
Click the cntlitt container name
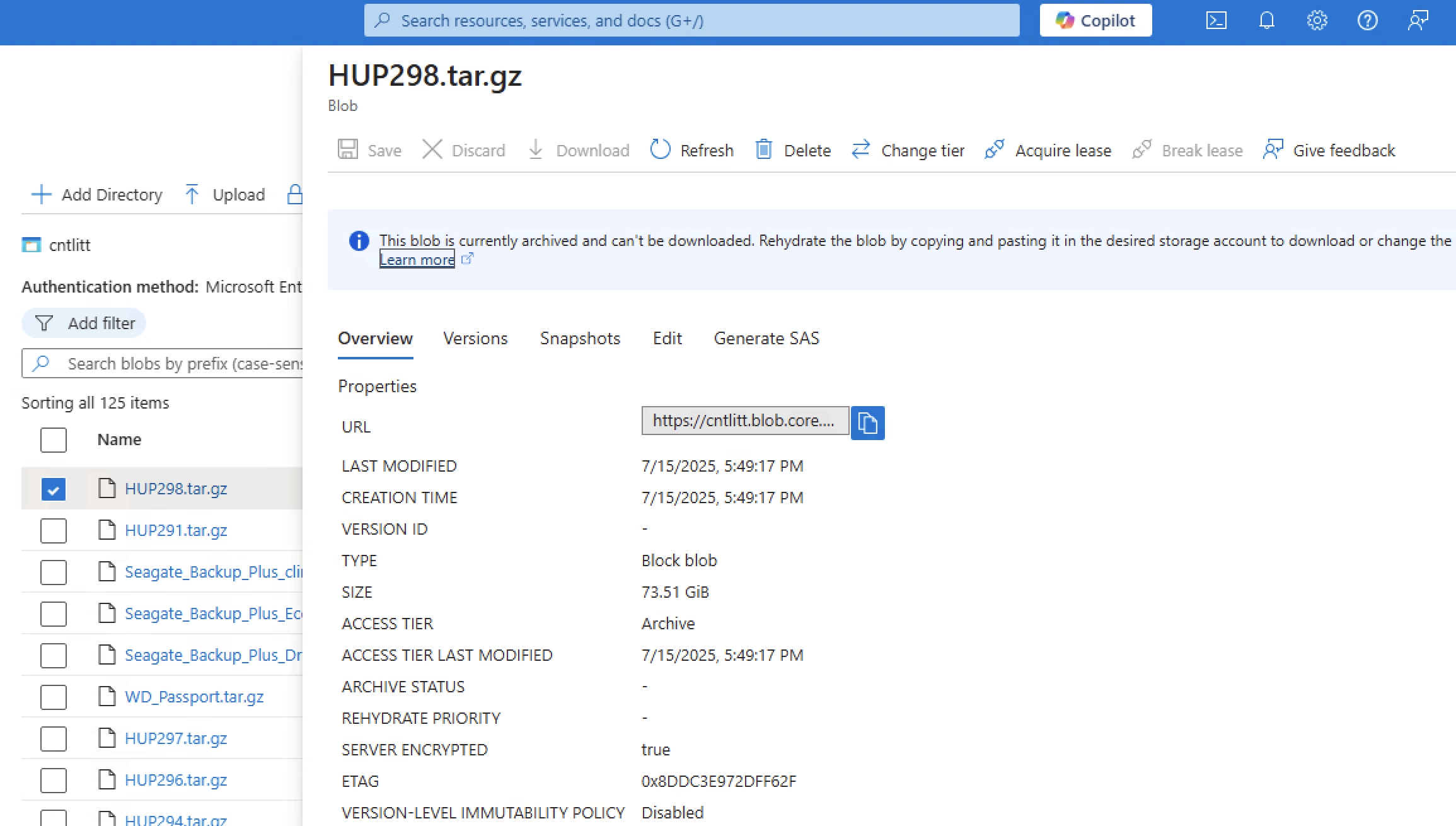(69, 245)
